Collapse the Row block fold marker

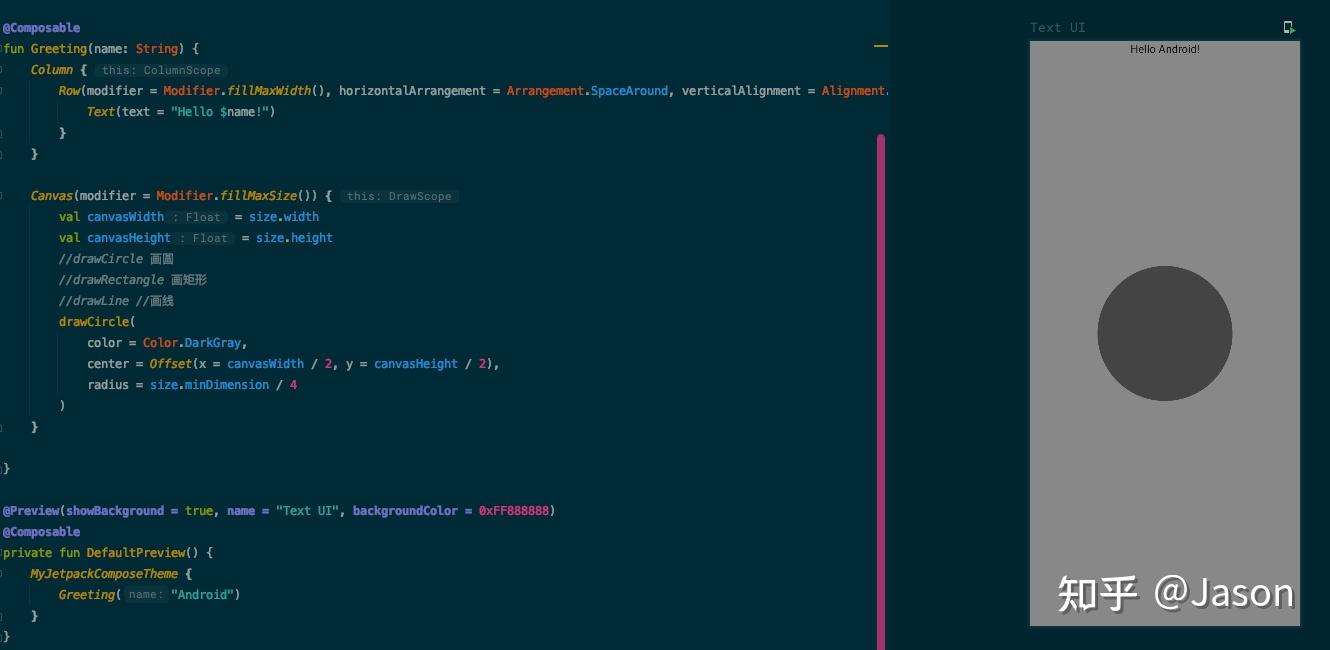click(2, 91)
